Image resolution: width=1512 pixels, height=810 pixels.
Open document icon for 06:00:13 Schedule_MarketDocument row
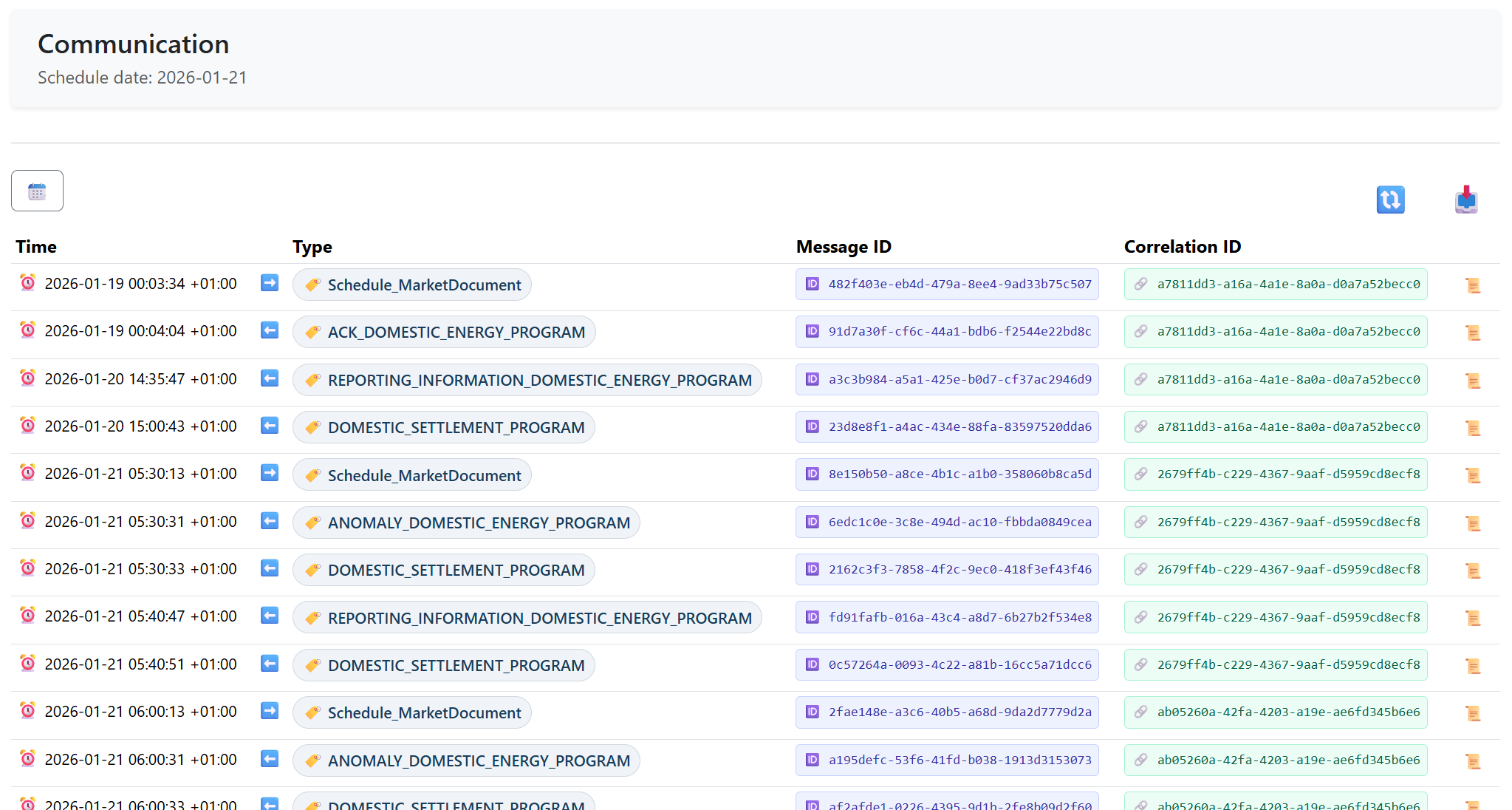pos(1472,713)
